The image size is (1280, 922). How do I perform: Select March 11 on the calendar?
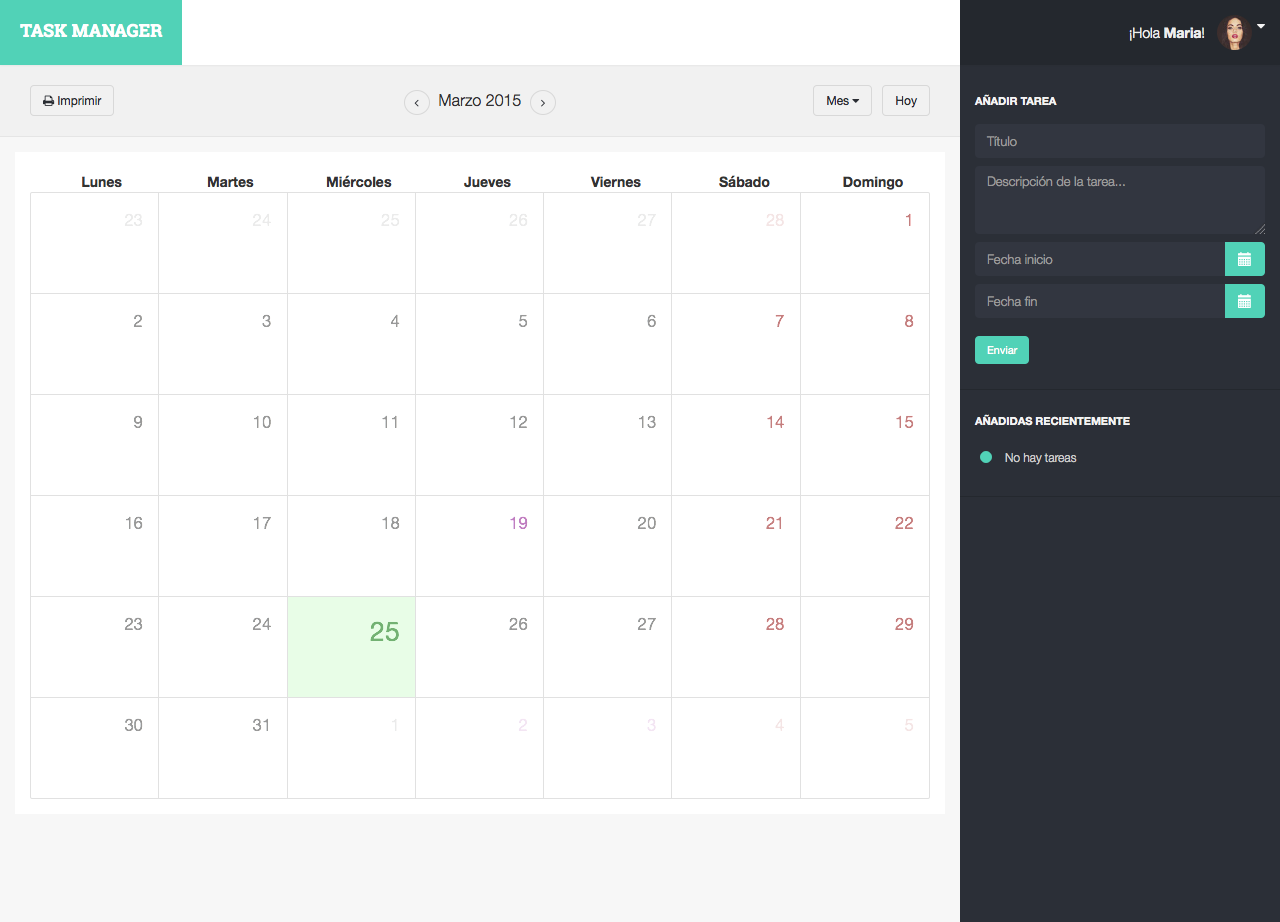352,445
